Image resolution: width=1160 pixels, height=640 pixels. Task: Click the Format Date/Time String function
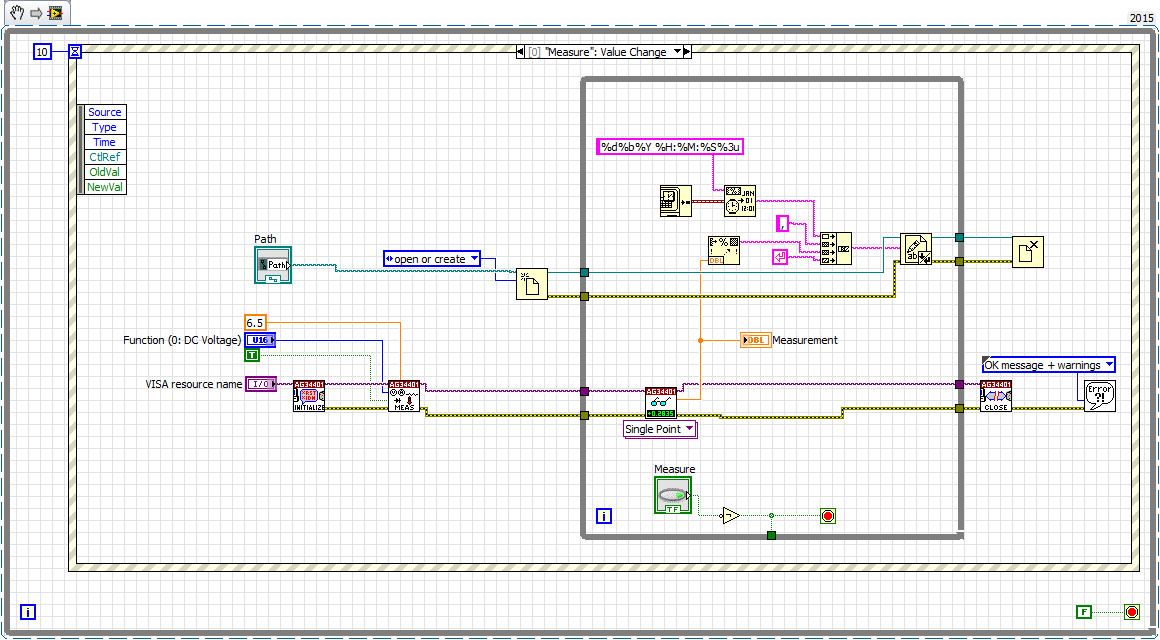click(x=740, y=201)
